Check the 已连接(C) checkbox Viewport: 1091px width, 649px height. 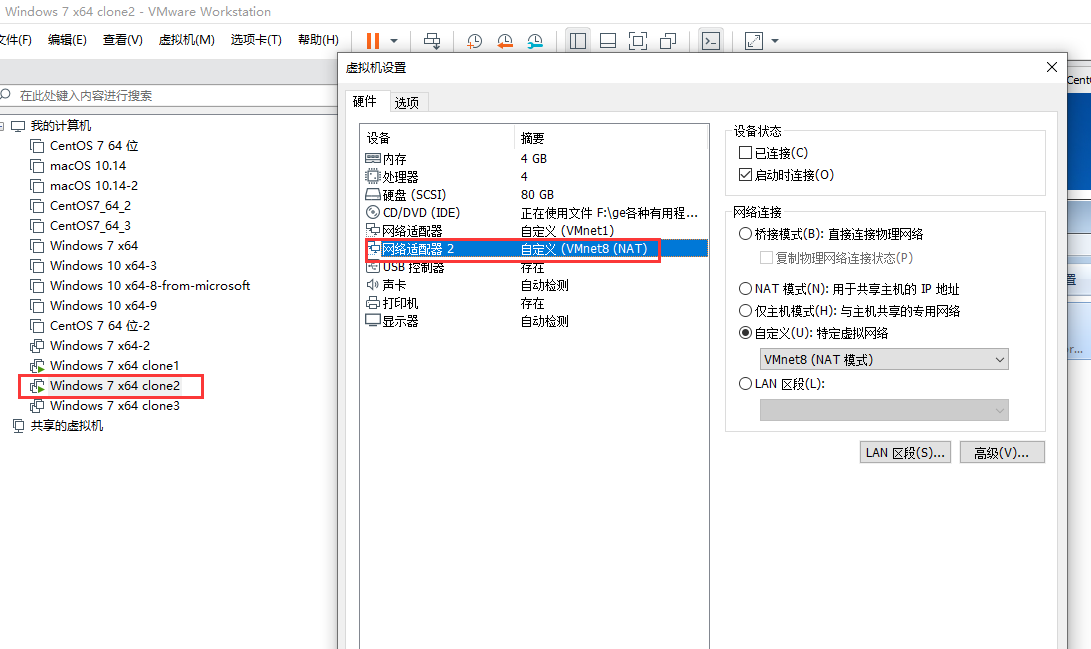(x=745, y=152)
